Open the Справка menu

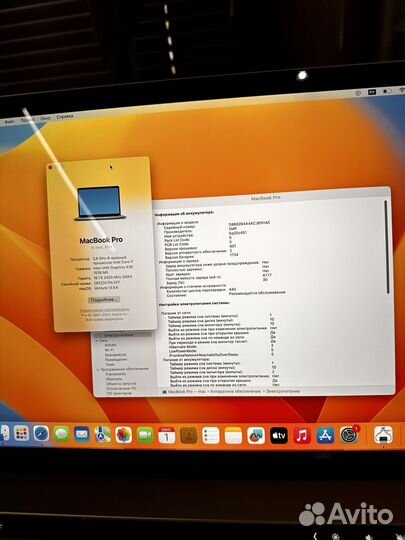(x=65, y=117)
